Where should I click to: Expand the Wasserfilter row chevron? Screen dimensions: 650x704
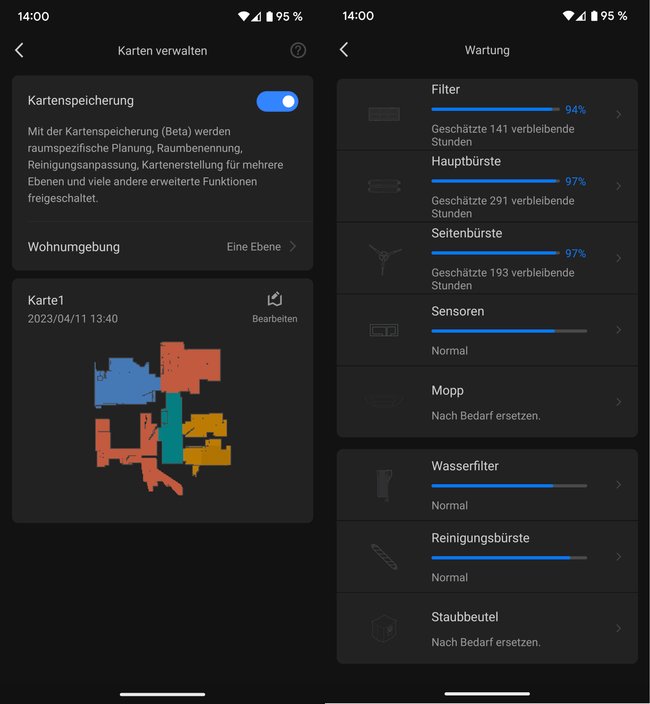click(x=619, y=484)
